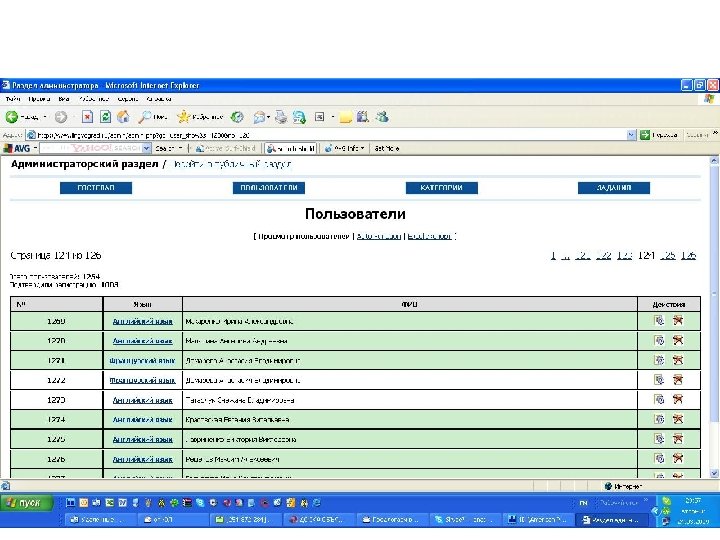The height and width of the screenshot is (540, 720).
Task: Click the ПОЛЬЗОВАТЕЛИ navigation button
Action: (x=269, y=188)
